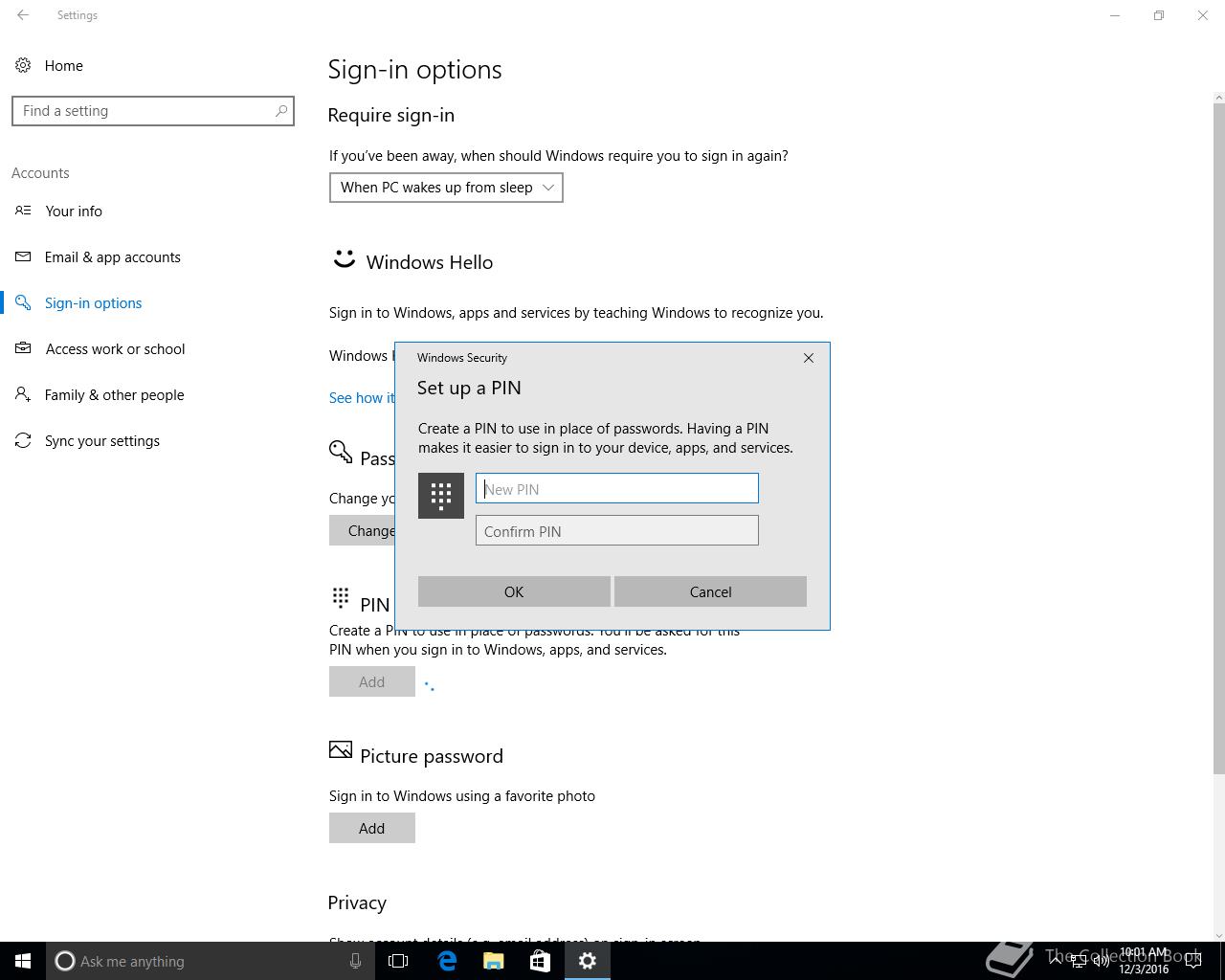Select Sign-in options in sidebar
1225x980 pixels.
93,302
